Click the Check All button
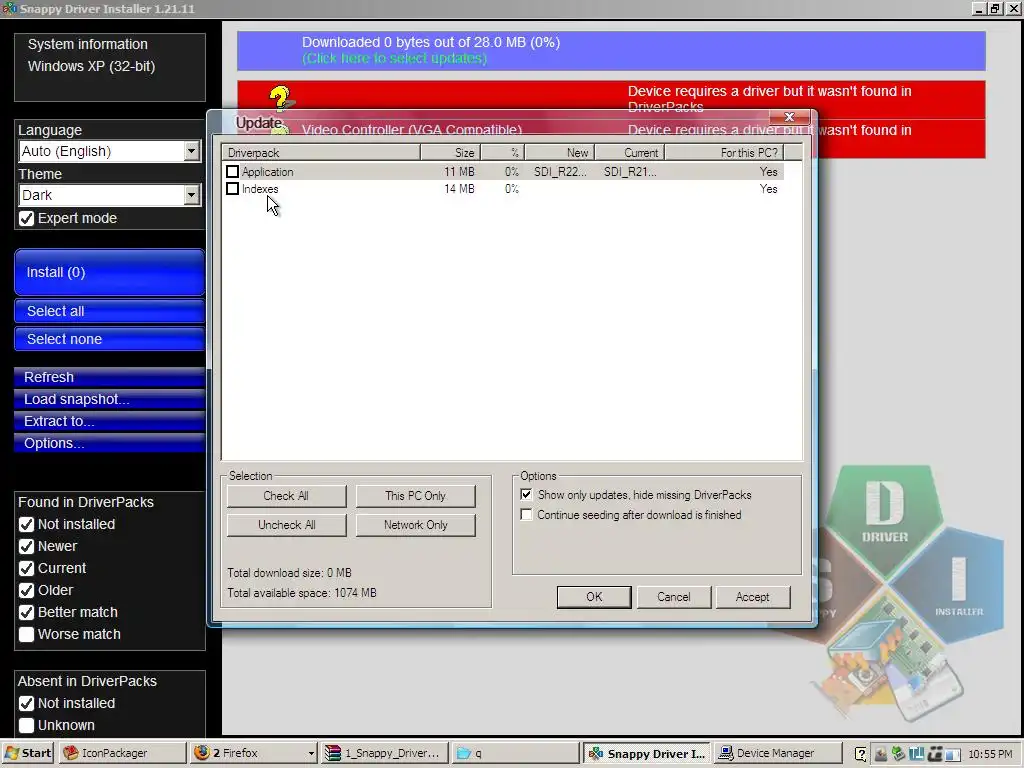 click(x=286, y=496)
